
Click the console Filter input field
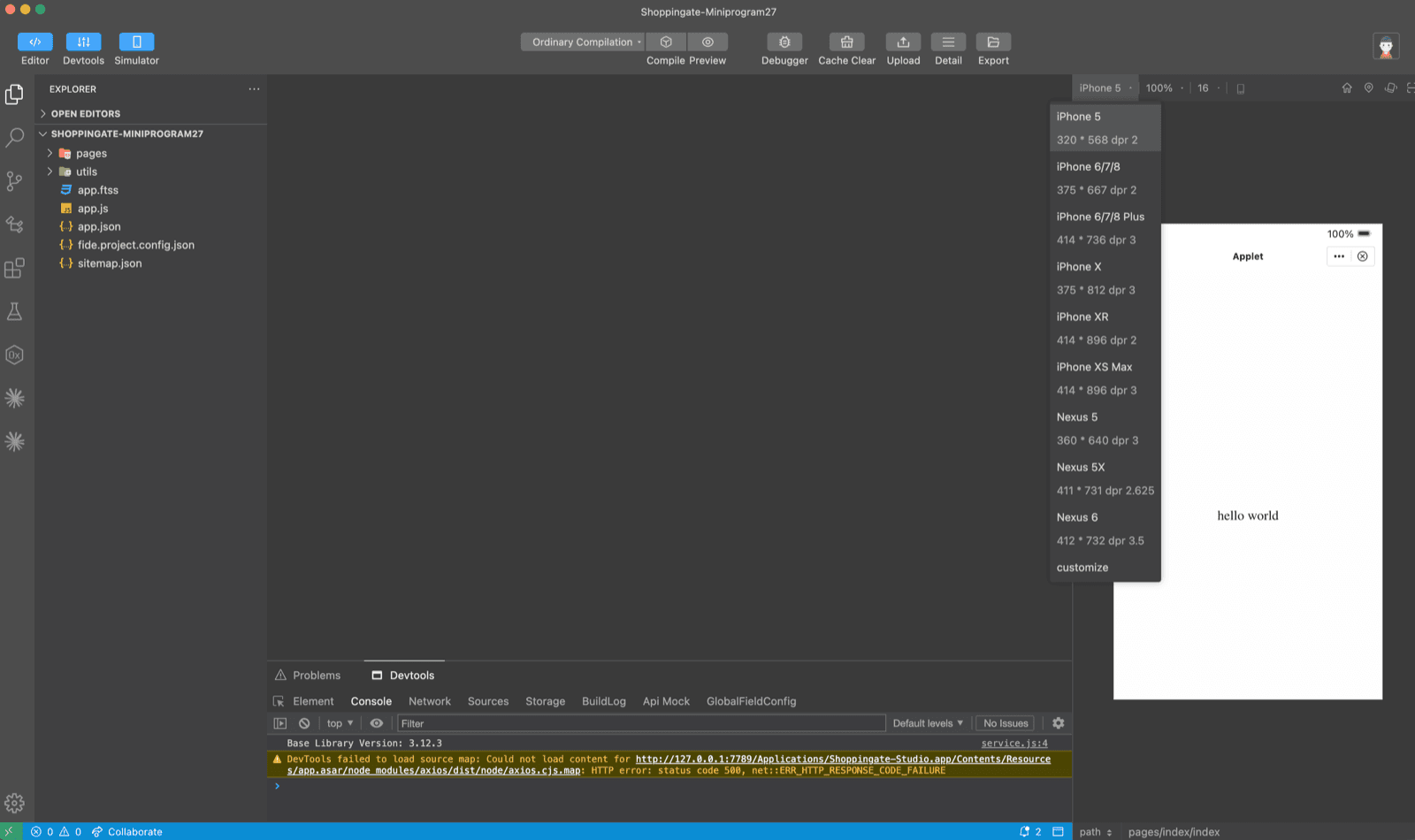pyautogui.click(x=641, y=723)
